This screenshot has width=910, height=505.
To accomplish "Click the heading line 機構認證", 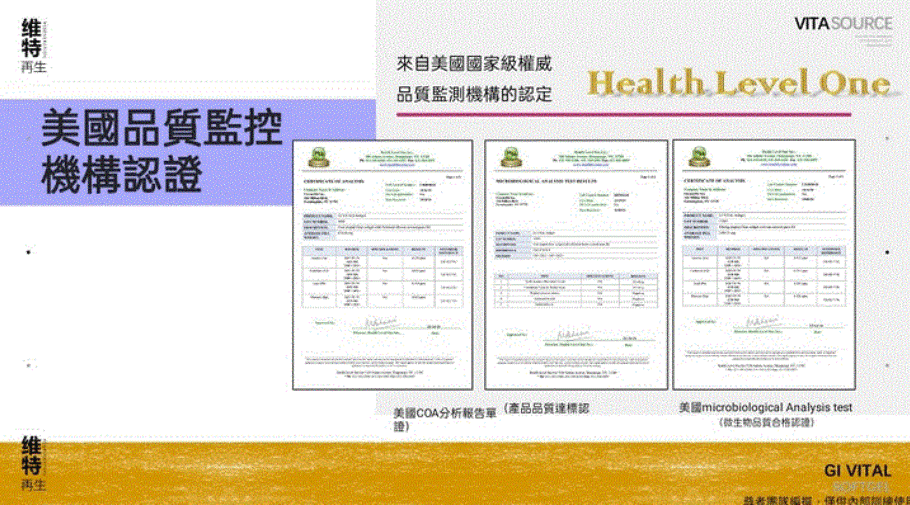I will click(x=122, y=174).
